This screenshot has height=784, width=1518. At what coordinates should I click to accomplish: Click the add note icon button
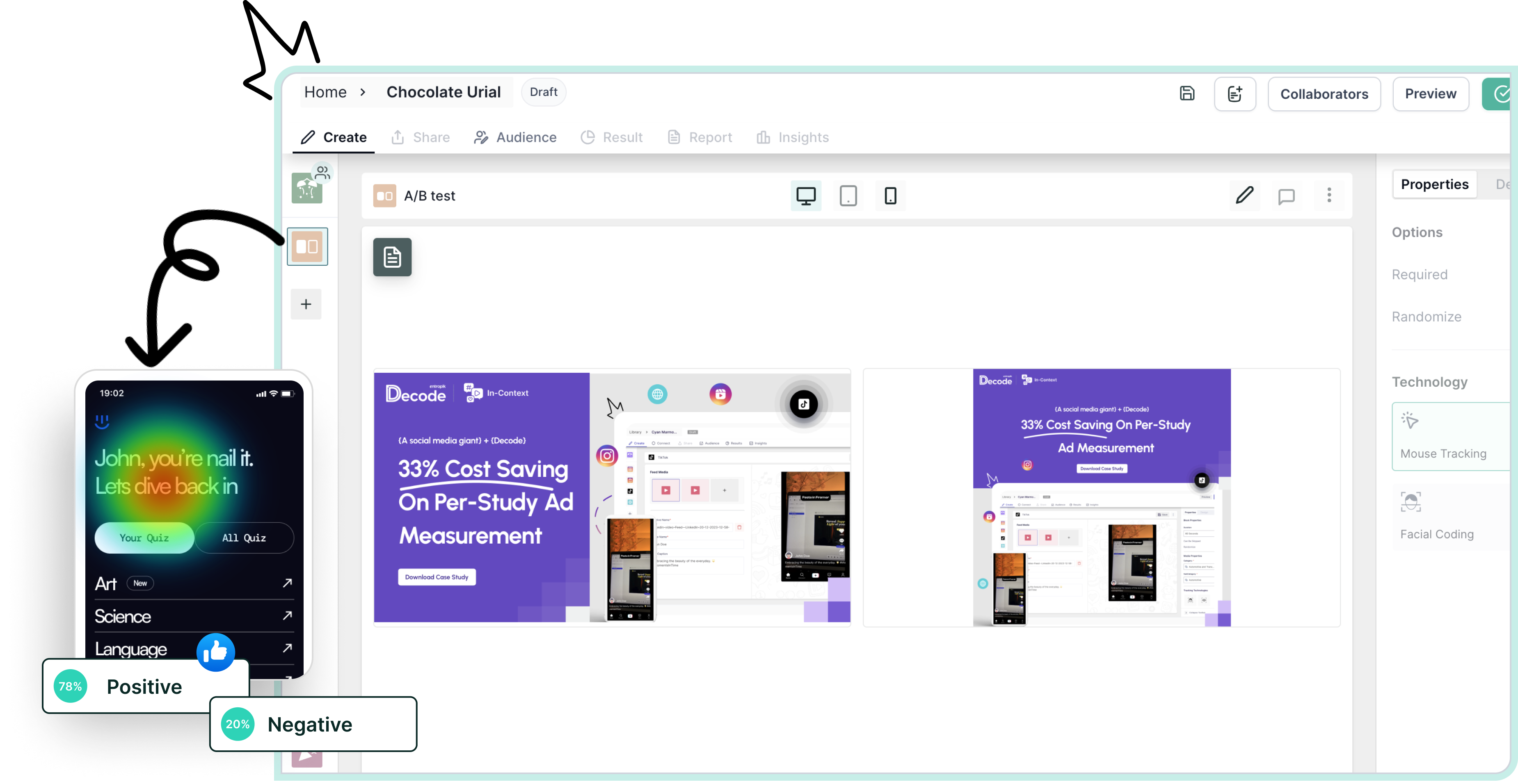pyautogui.click(x=1235, y=93)
